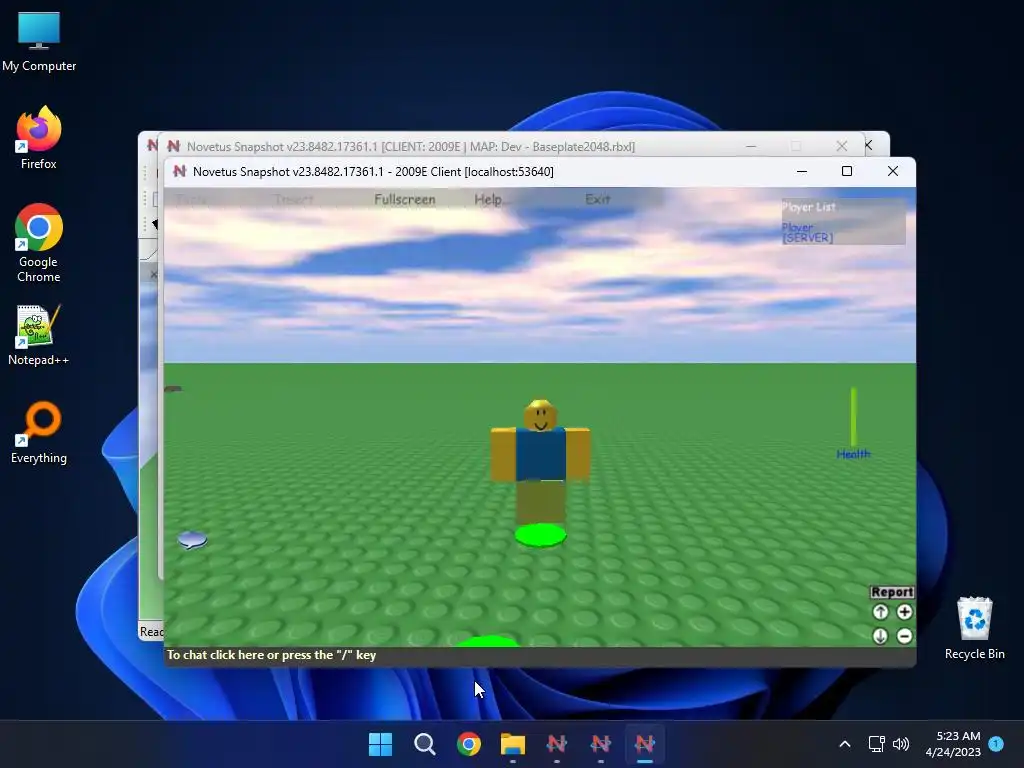
Task: Open Notepad++ desktop shortcut
Action: click(39, 334)
